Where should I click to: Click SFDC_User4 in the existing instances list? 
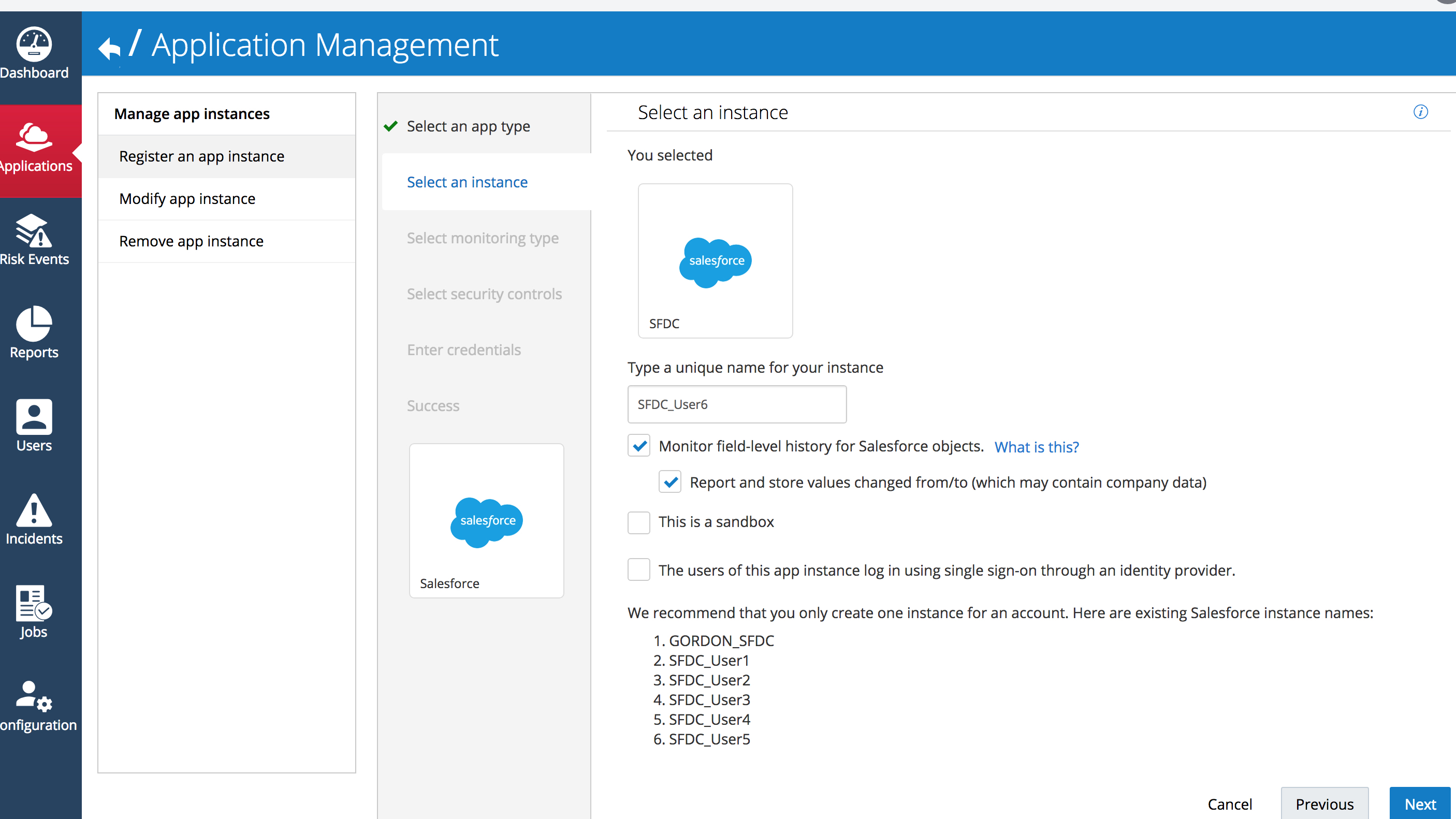pos(709,720)
